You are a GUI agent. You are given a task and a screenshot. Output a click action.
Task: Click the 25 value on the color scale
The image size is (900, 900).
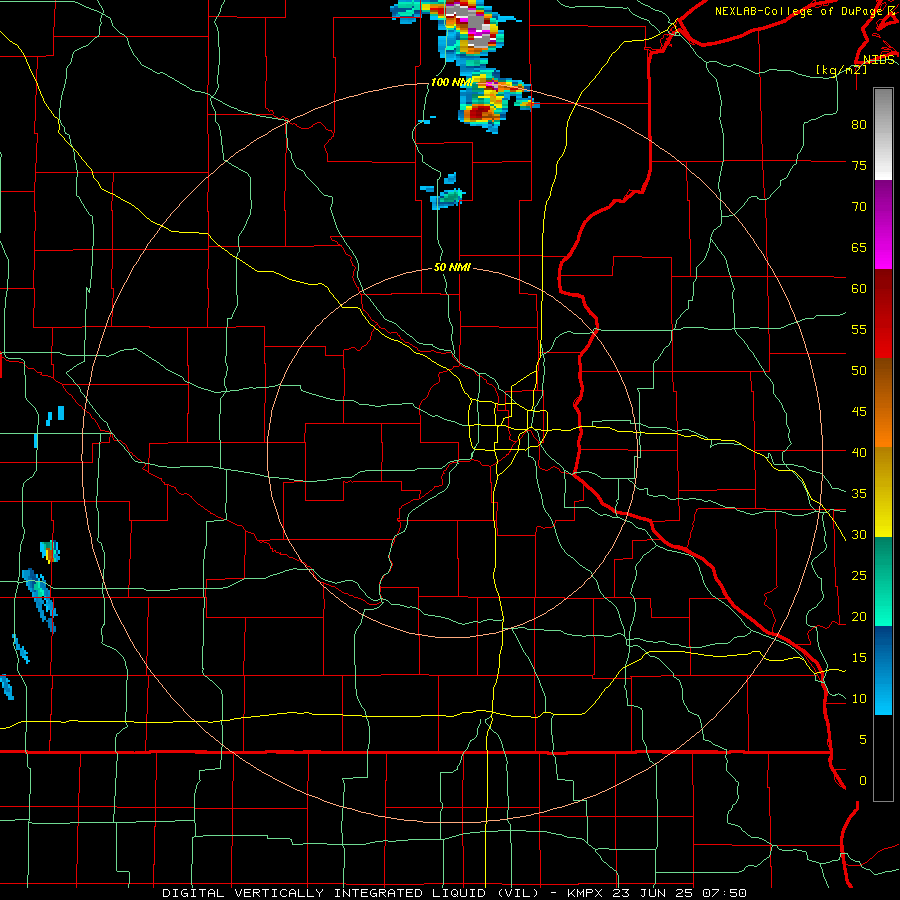(859, 575)
